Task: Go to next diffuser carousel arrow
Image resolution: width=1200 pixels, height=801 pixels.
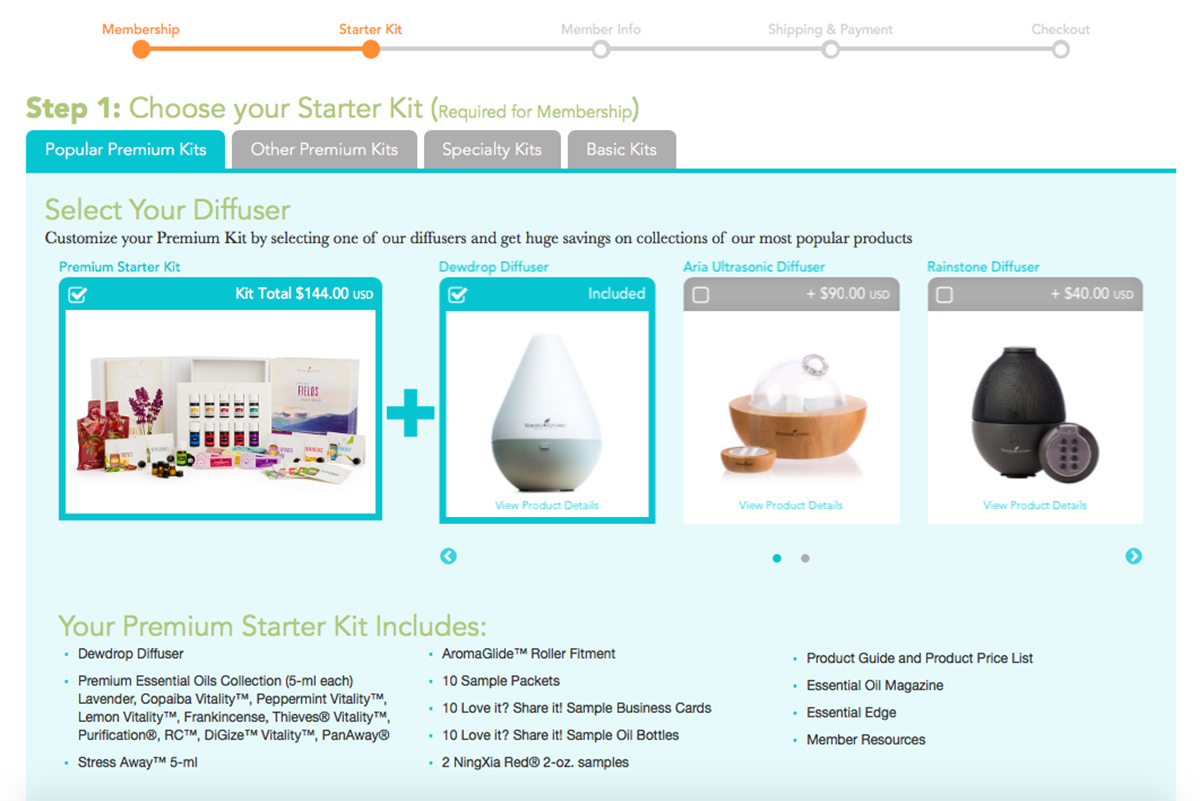Action: click(x=1133, y=556)
